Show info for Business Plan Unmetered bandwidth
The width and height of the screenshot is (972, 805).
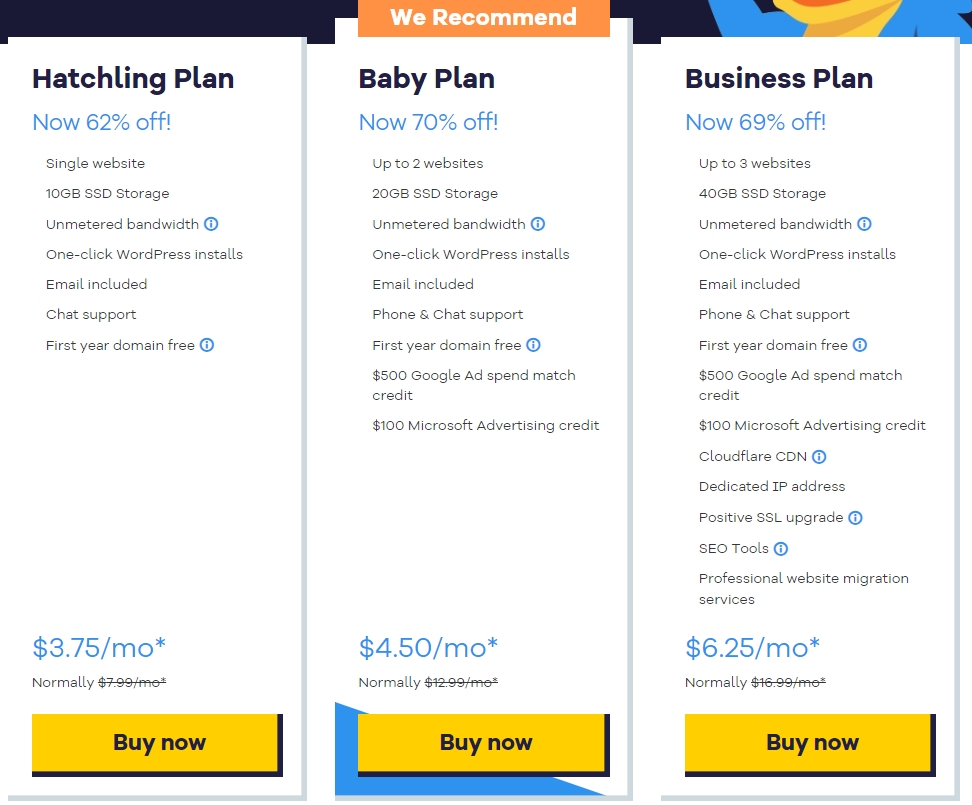coord(864,224)
